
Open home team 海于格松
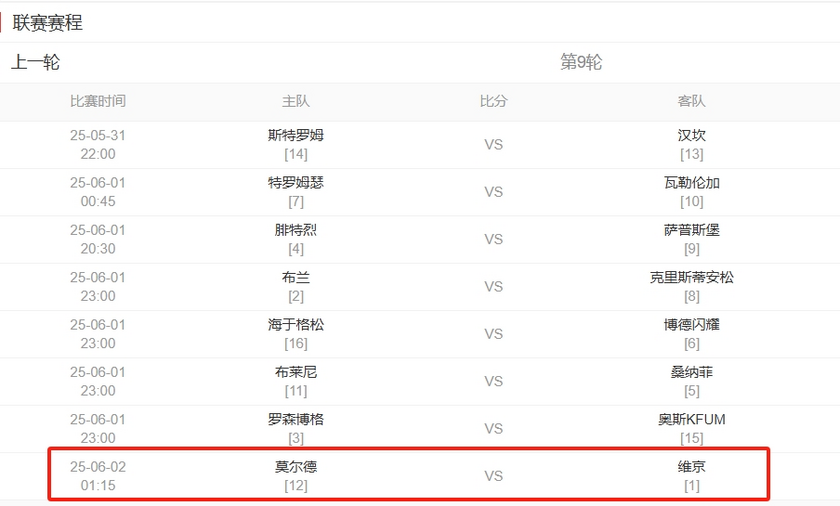tap(296, 324)
